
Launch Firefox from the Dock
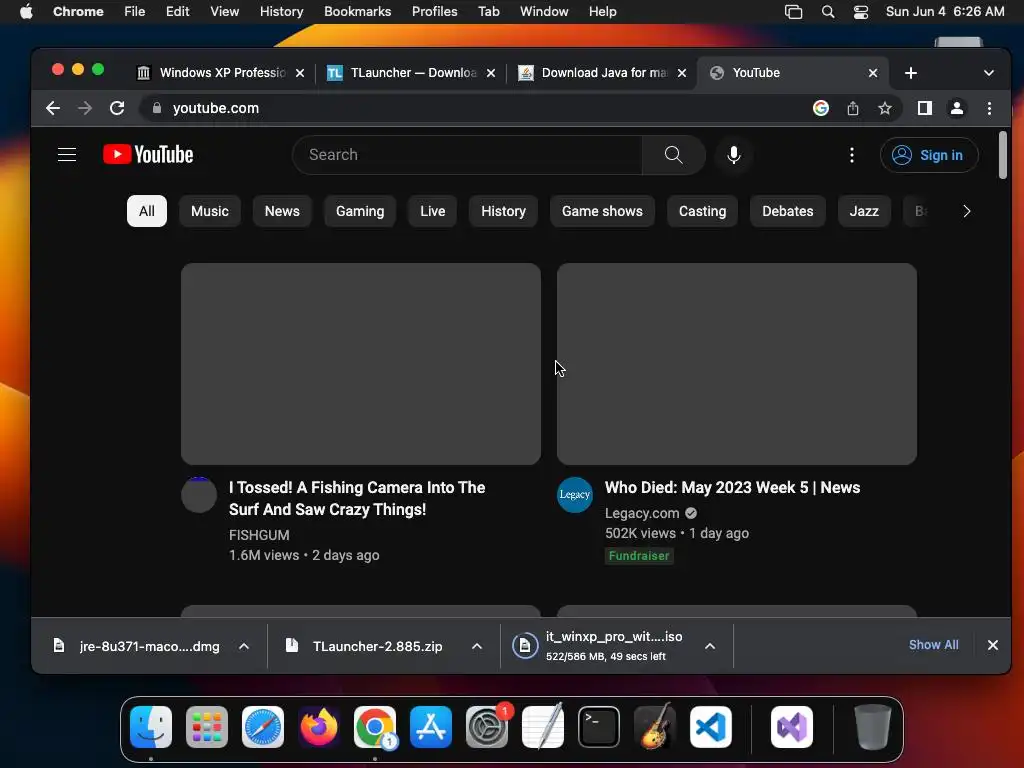pyautogui.click(x=319, y=727)
